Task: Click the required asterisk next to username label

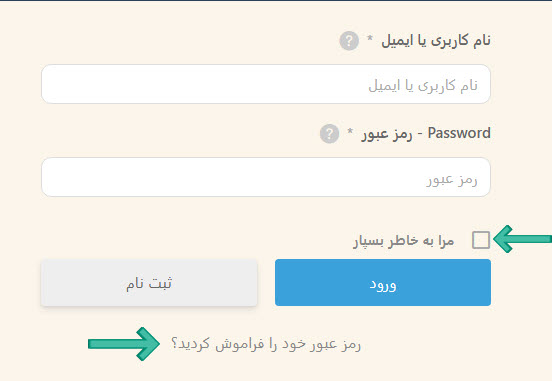Action: [370, 38]
